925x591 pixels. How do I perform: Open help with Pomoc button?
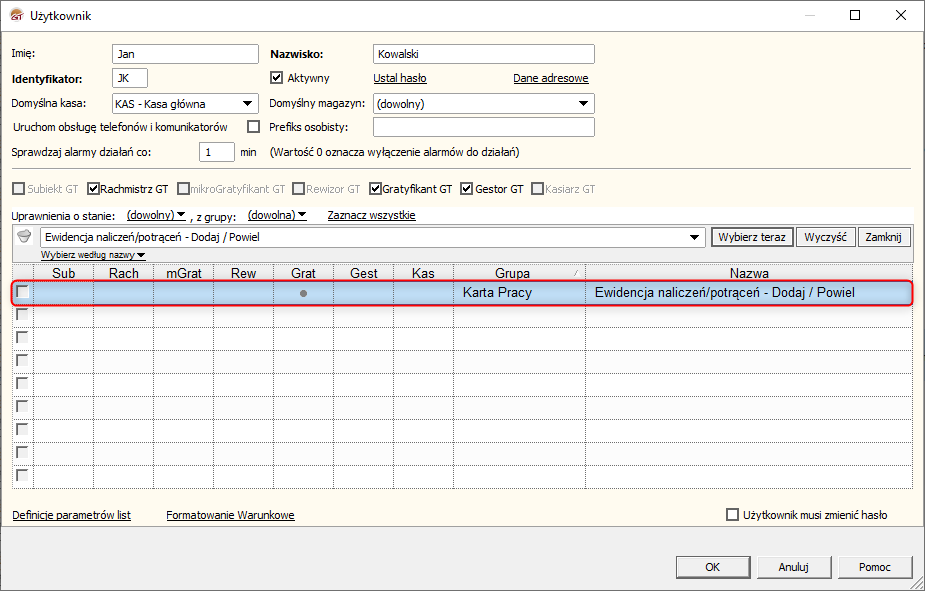[874, 567]
